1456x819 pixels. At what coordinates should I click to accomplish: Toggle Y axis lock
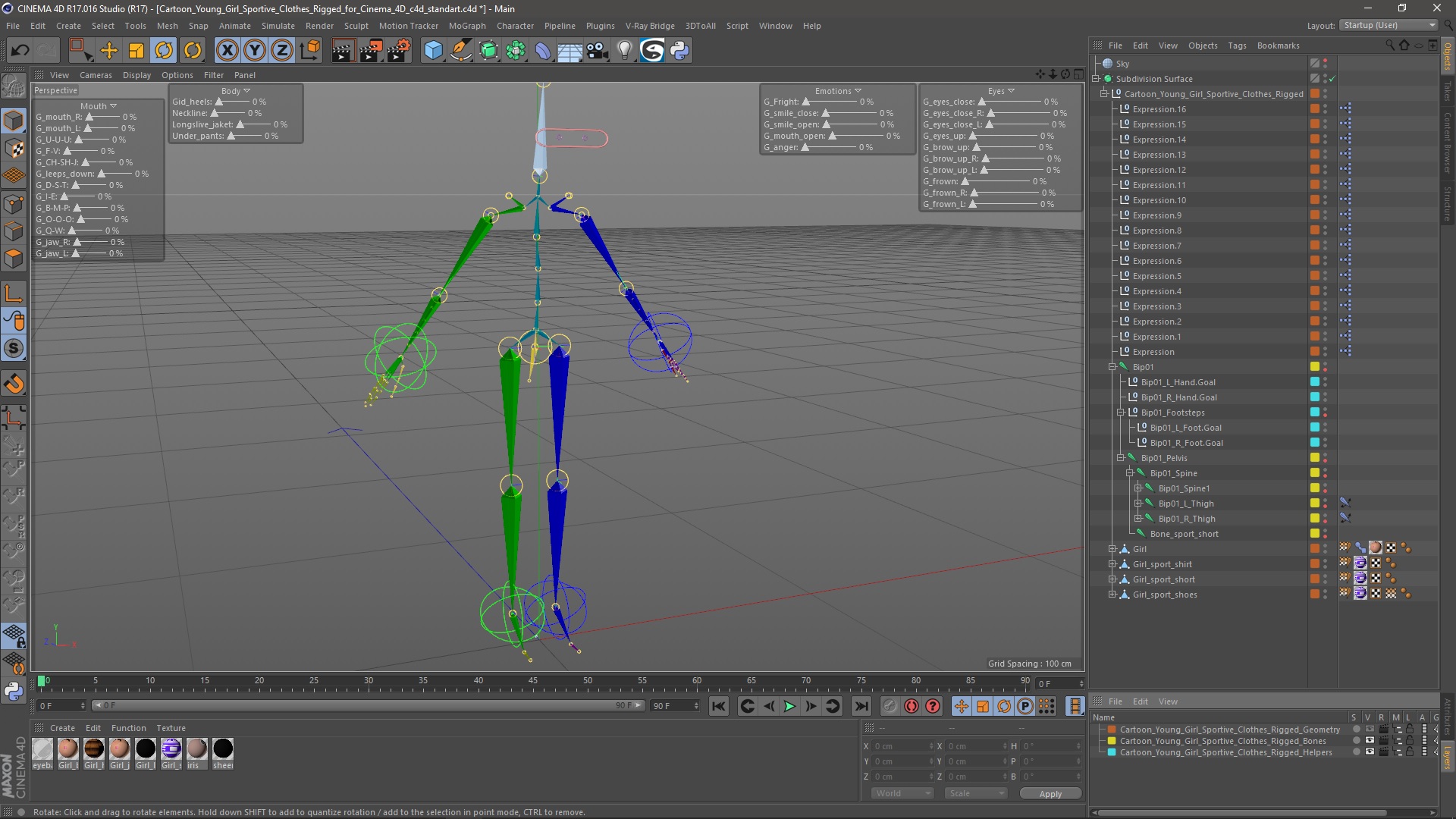[x=255, y=51]
